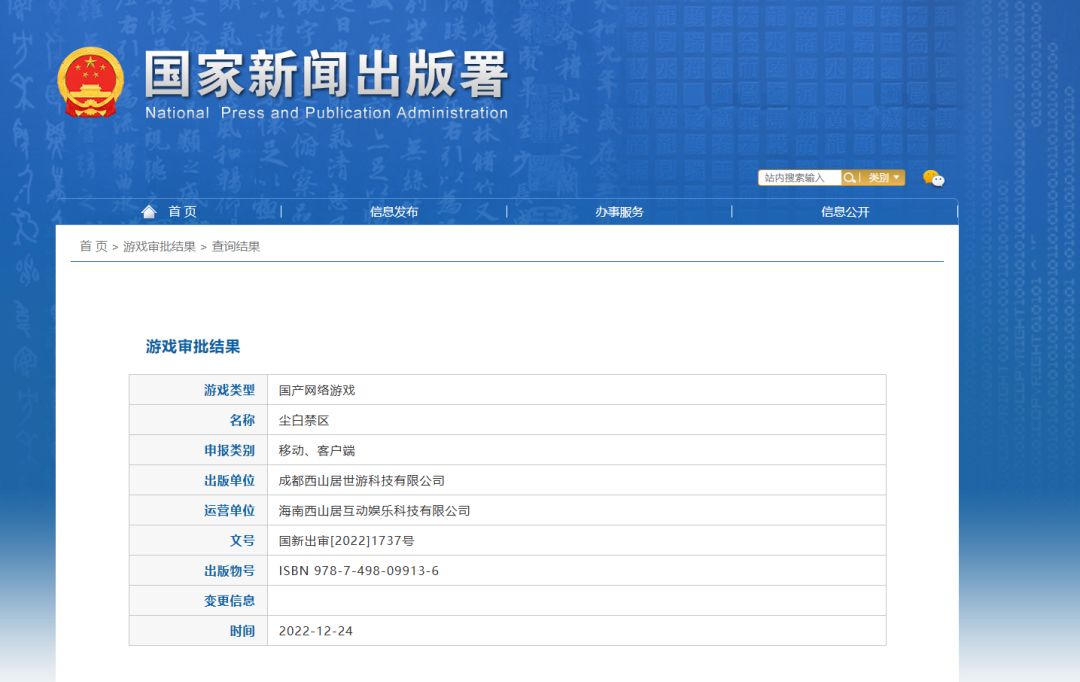Click 查询结果 in the breadcrumb
The image size is (1080, 682).
click(236, 246)
